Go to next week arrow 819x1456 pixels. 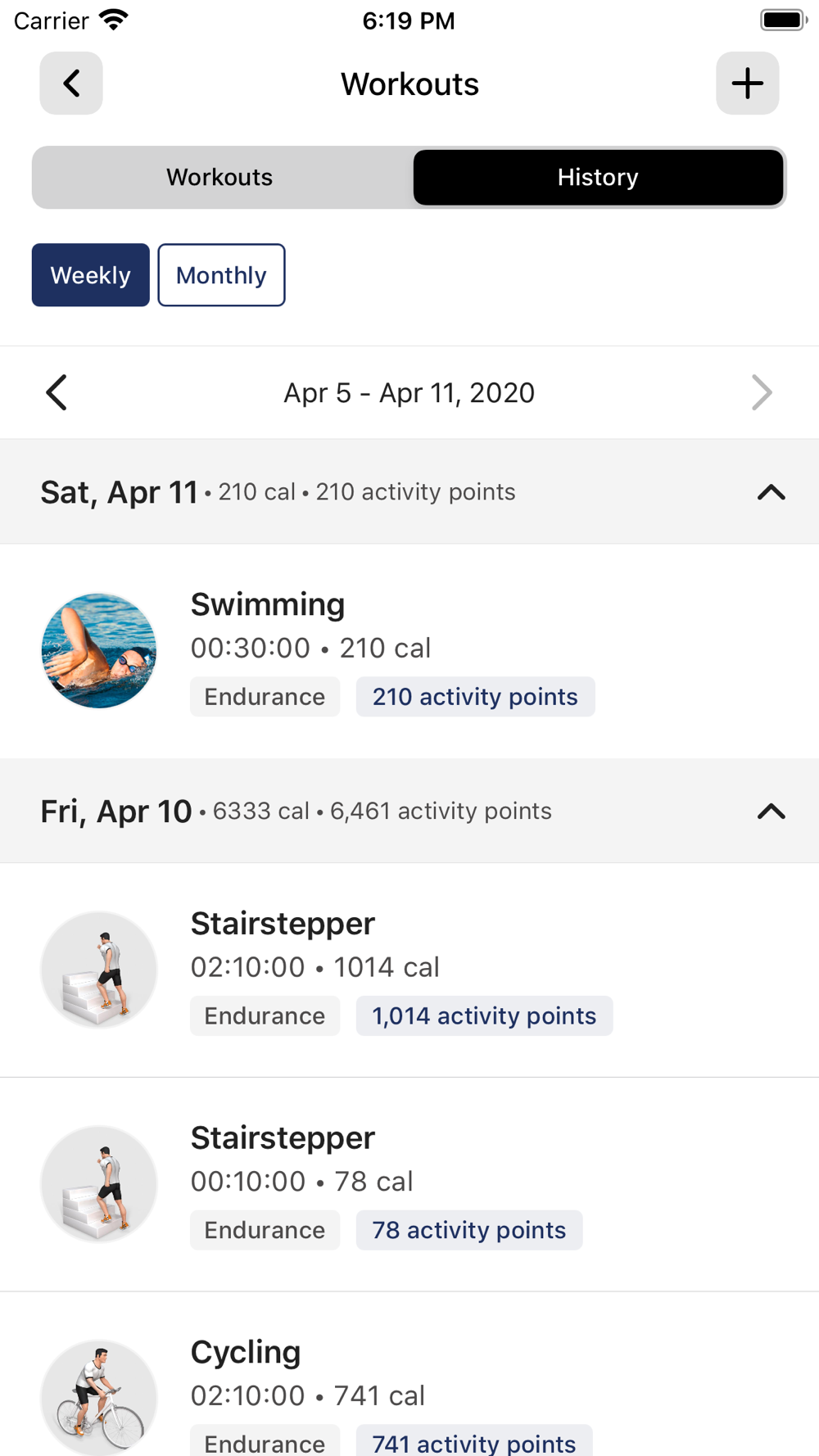[x=762, y=393]
